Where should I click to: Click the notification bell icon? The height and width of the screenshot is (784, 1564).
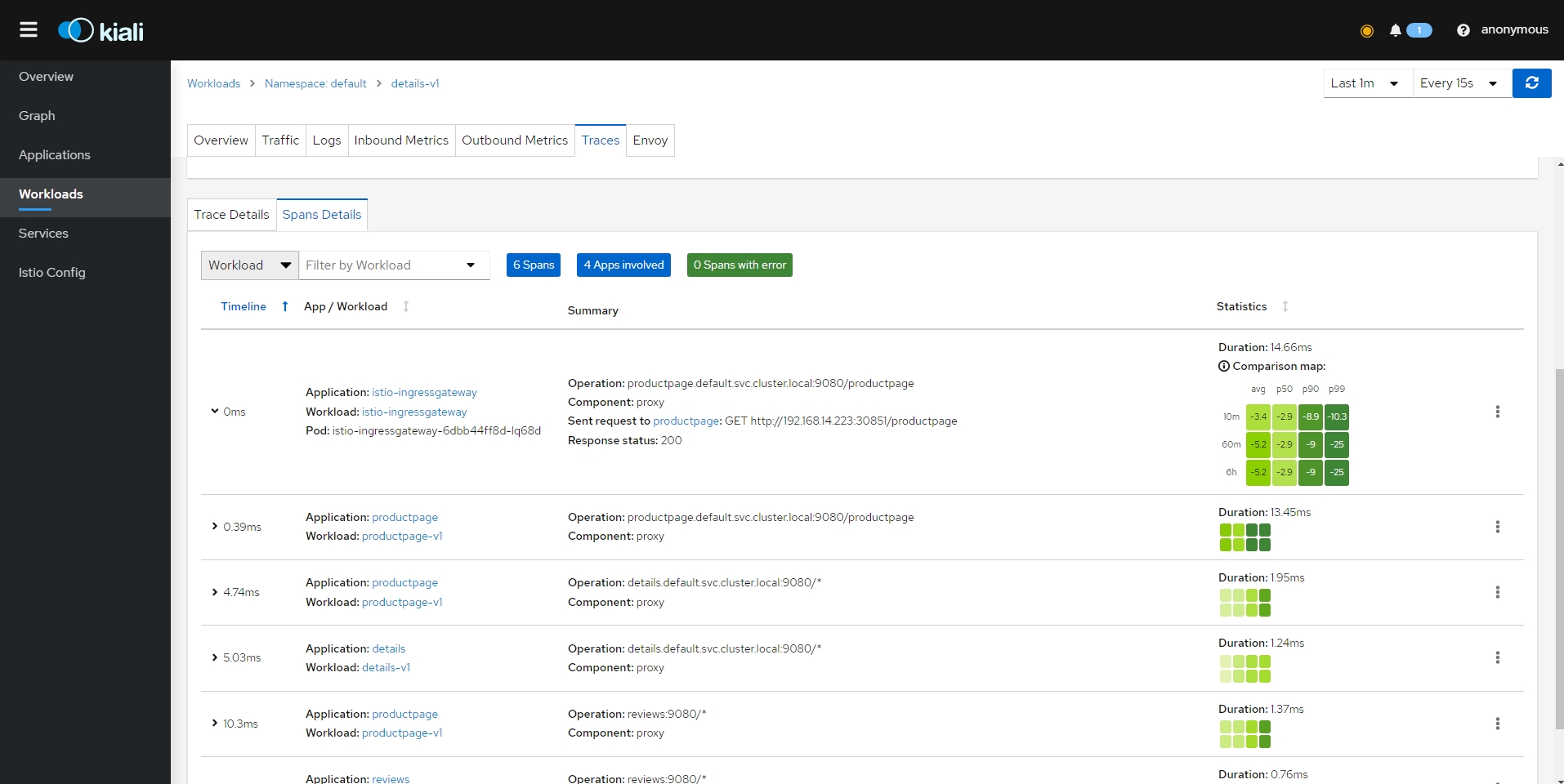point(1395,30)
